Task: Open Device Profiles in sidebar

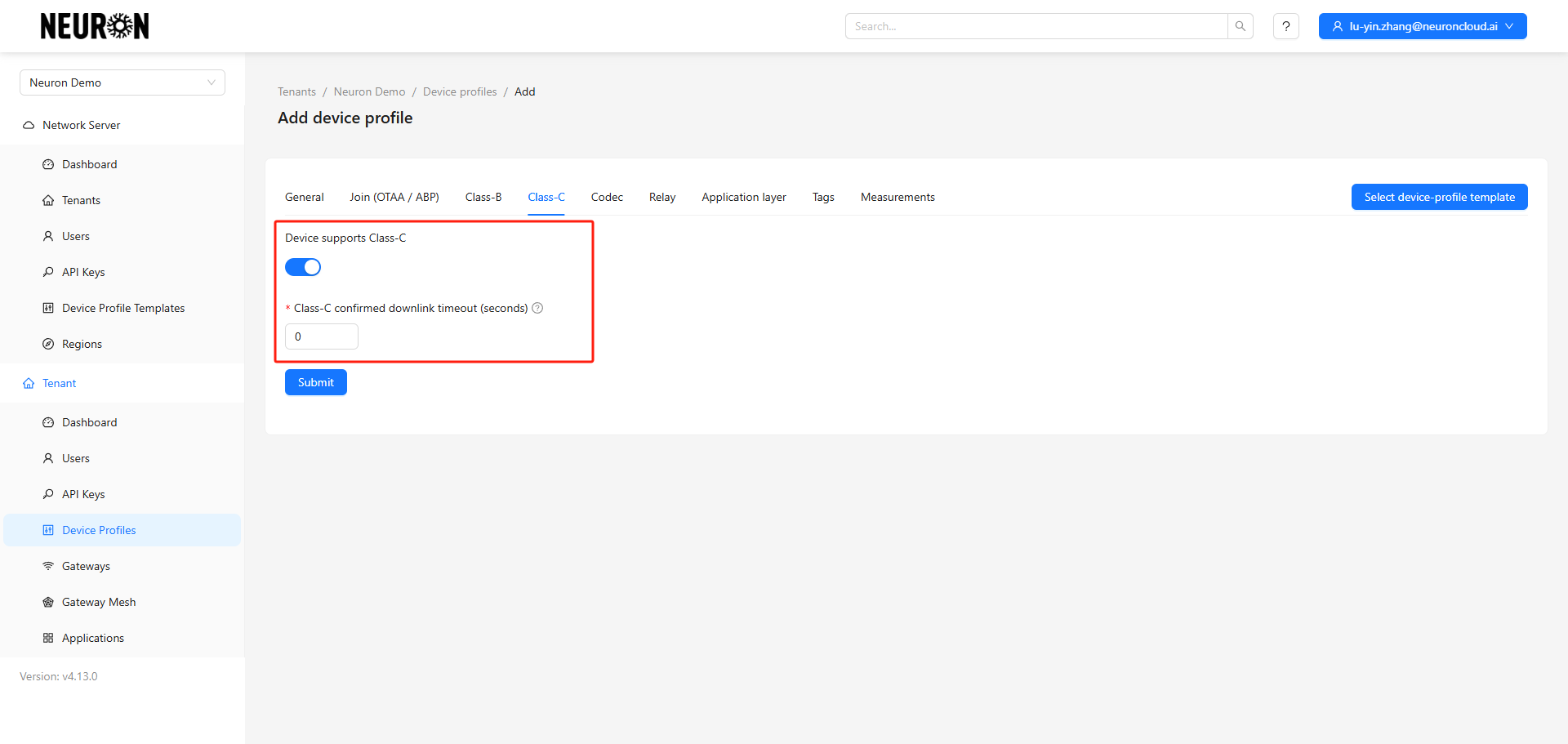Action: tap(122, 530)
